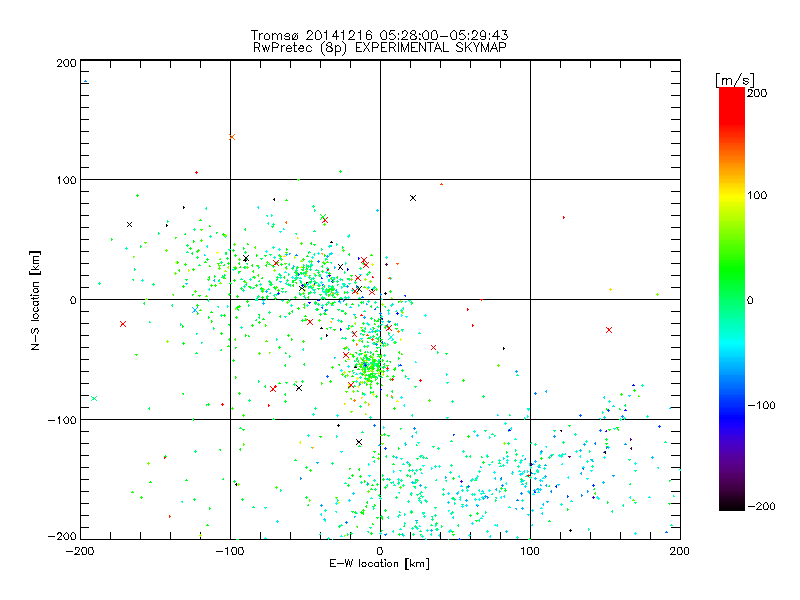Click the black X marker right of E-W 0, below N-S 100
The height and width of the screenshot is (600, 800).
(x=413, y=198)
